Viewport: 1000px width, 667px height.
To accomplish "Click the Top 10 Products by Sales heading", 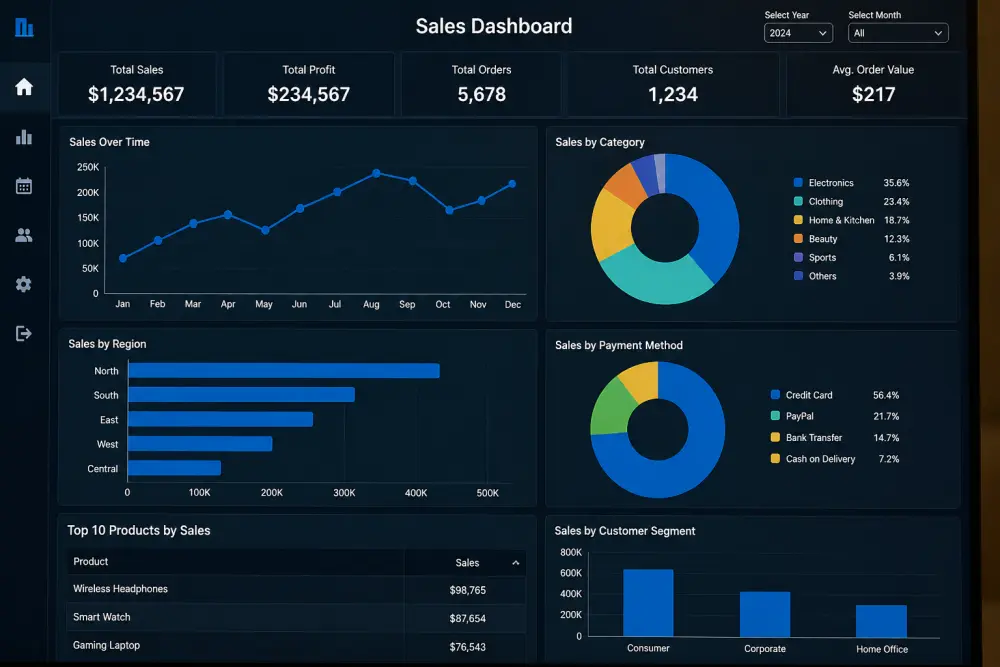I will pyautogui.click(x=138, y=531).
